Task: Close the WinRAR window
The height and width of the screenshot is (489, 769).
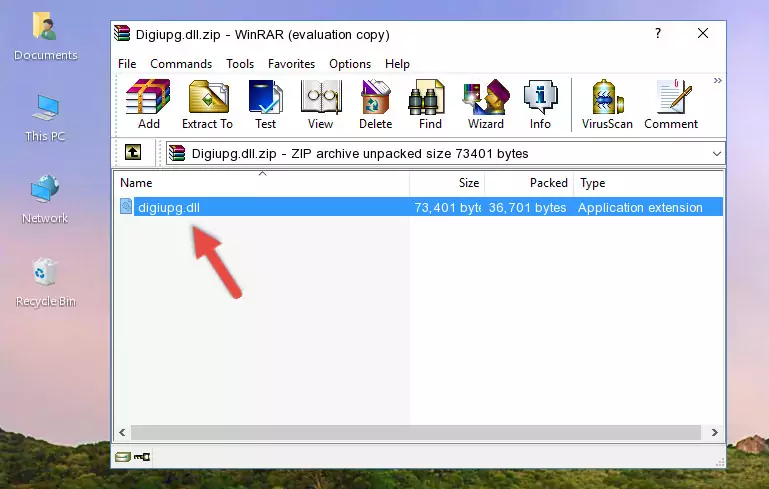Action: (x=703, y=33)
